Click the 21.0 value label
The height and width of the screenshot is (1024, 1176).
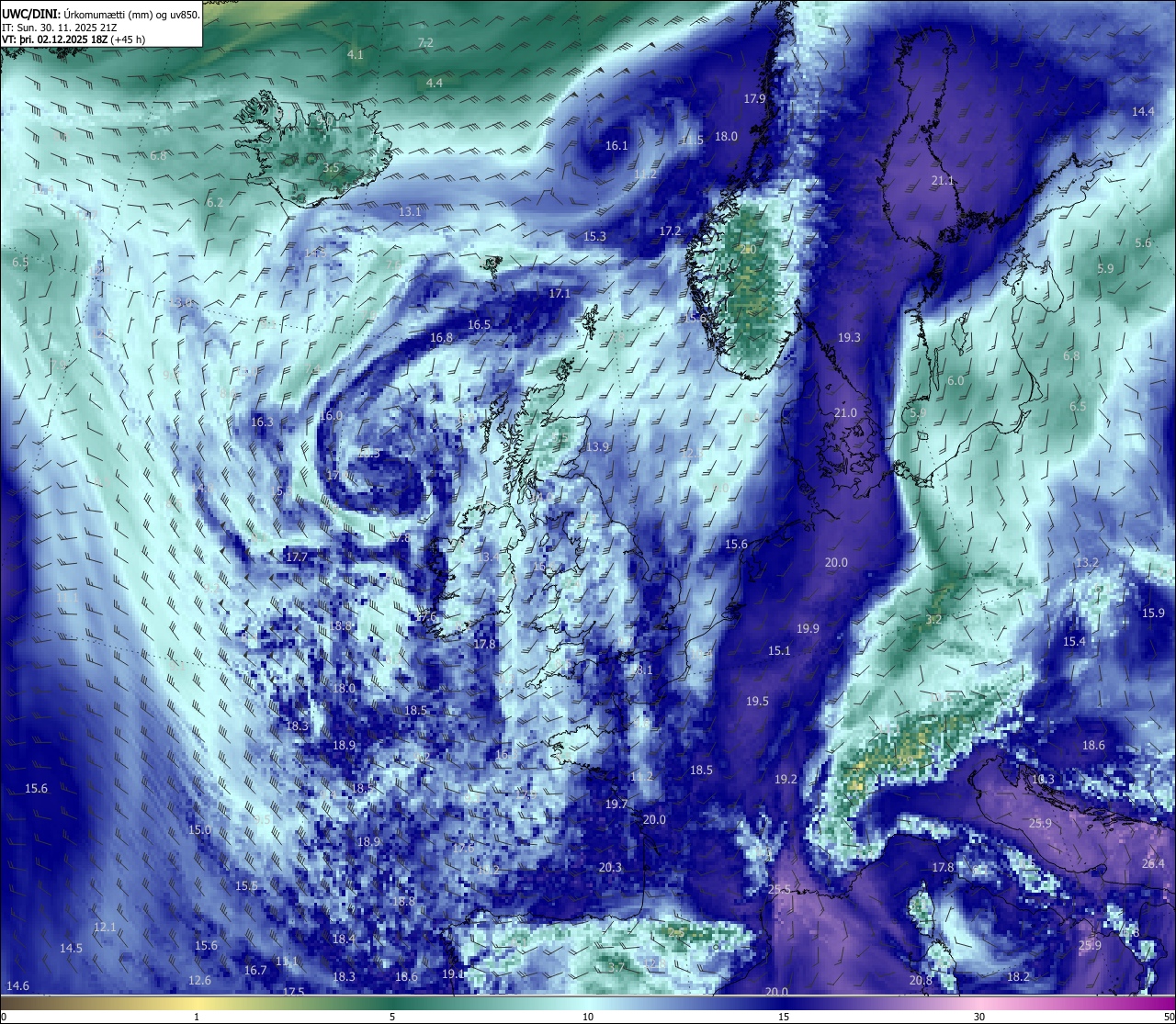click(x=845, y=412)
